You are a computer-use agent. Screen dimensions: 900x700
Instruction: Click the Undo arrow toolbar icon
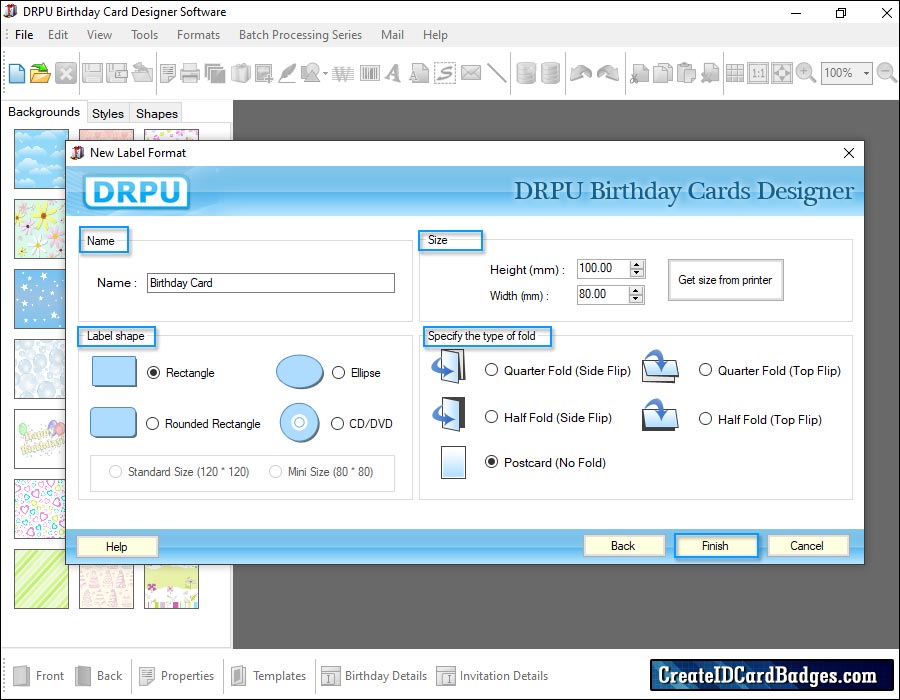click(581, 73)
